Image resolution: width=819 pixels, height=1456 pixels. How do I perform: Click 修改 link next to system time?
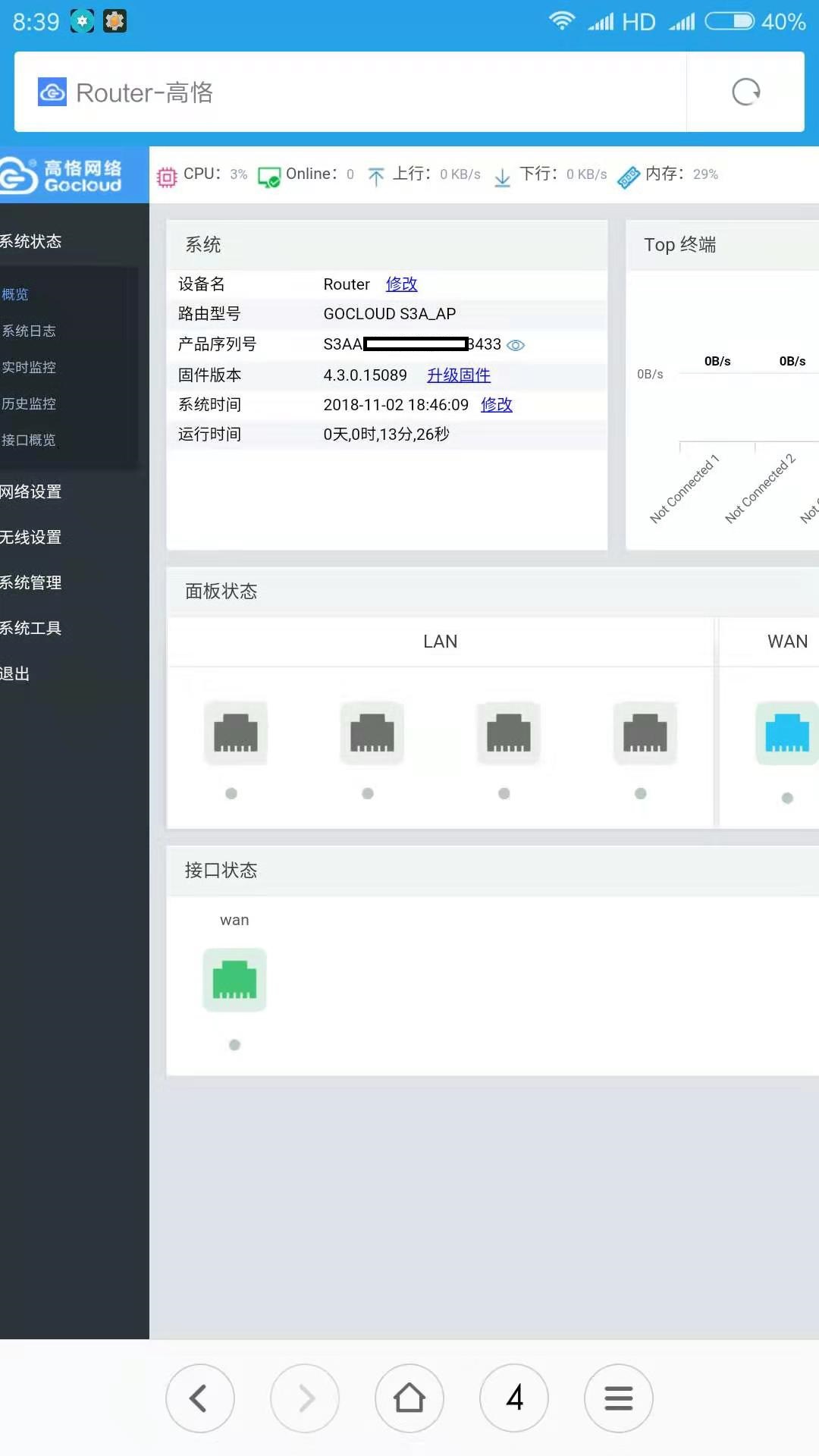[497, 404]
